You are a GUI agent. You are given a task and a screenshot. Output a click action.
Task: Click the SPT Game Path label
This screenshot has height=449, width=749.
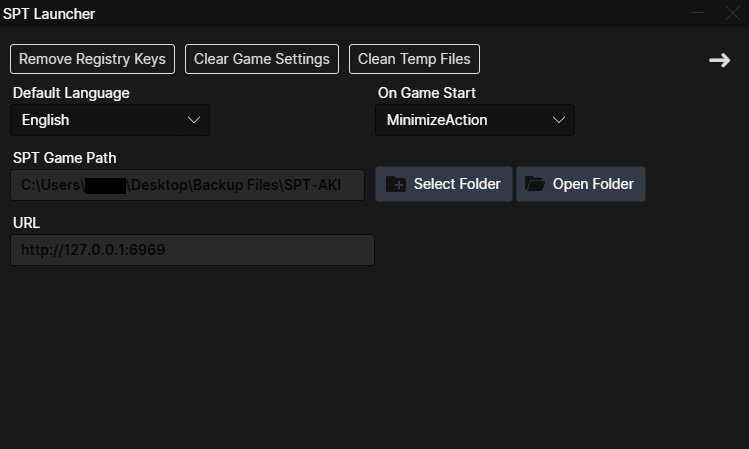64,158
